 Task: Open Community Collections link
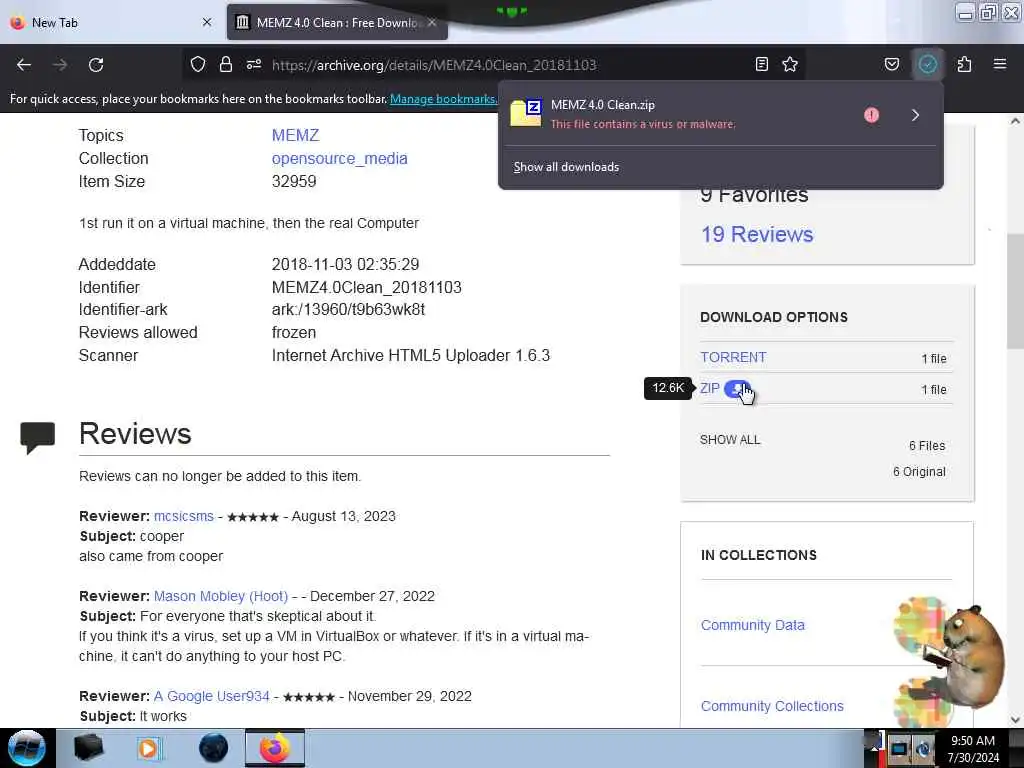coord(772,706)
